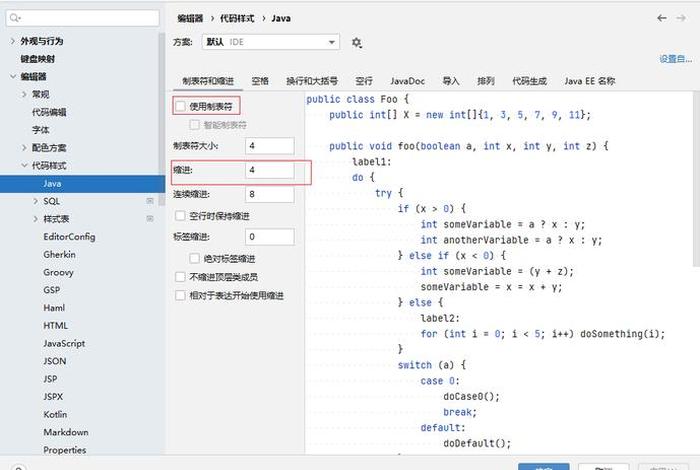The width and height of the screenshot is (700, 470).
Task: Click the icon beside the SQL row
Action: pos(150,201)
